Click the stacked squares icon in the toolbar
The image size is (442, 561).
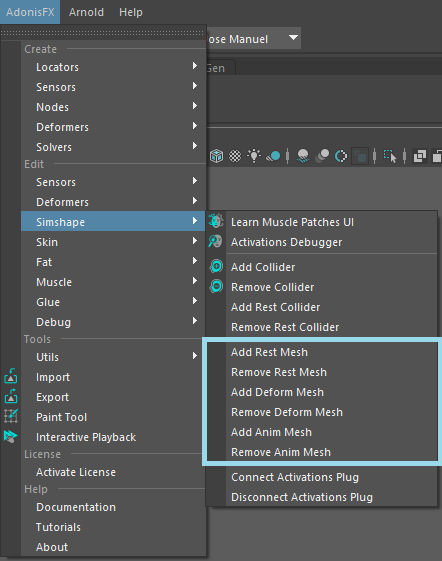tap(420, 156)
